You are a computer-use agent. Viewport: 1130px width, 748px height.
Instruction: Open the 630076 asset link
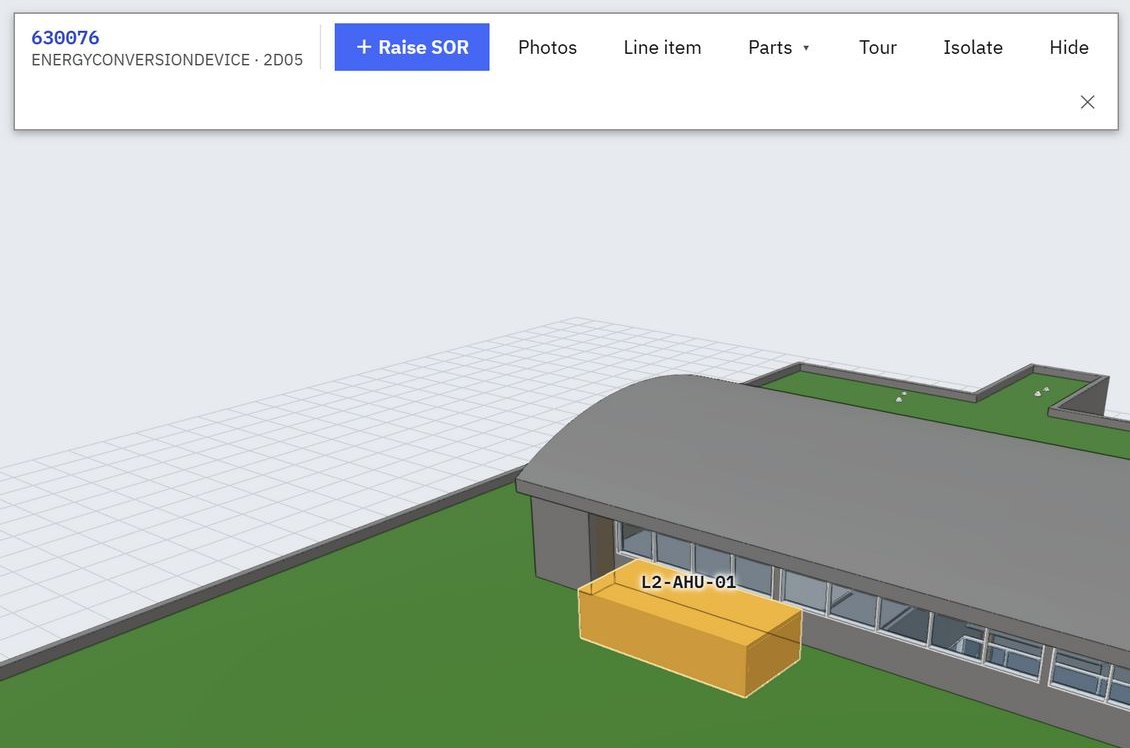click(x=65, y=37)
